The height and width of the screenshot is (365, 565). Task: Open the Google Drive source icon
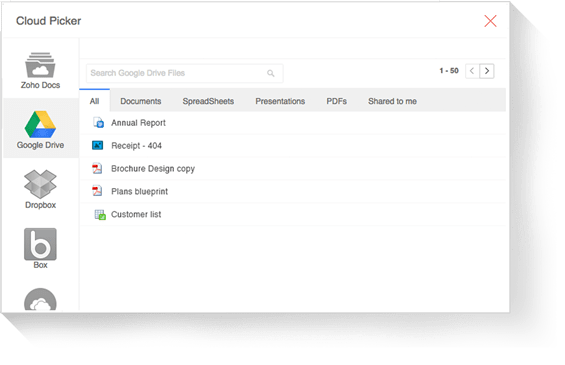[40, 124]
